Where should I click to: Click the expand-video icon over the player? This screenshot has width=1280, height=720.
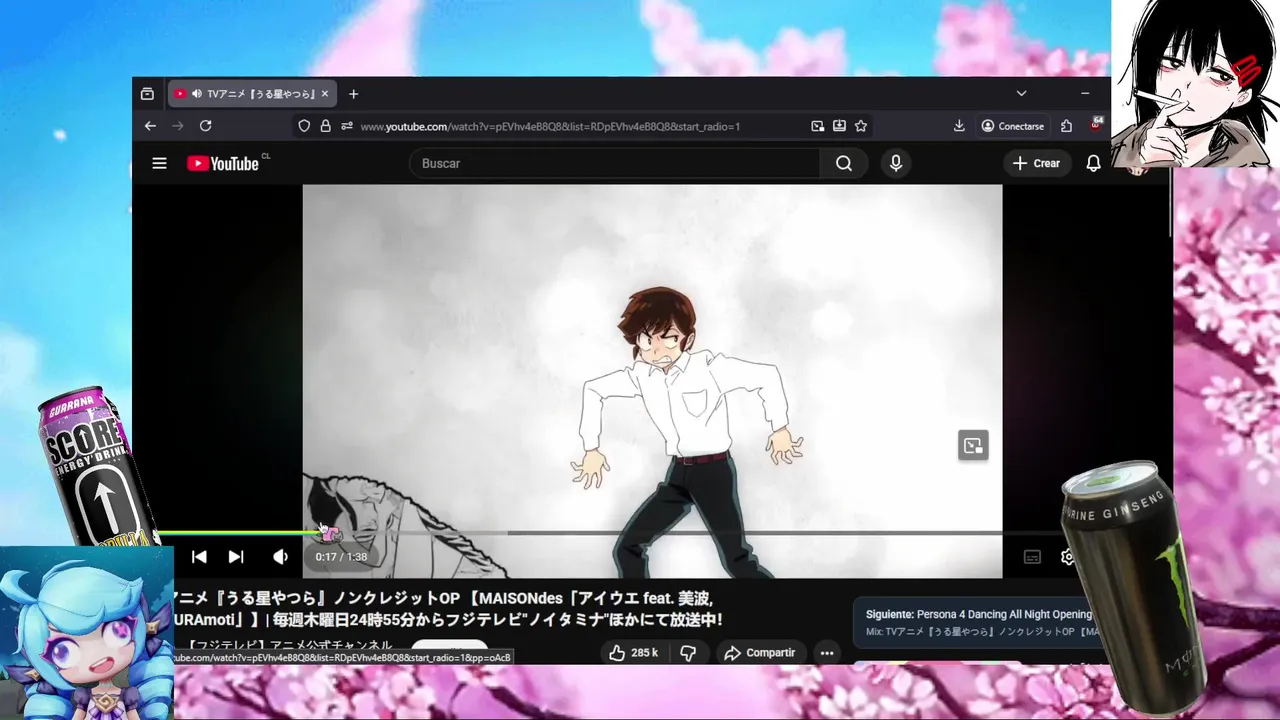pos(973,446)
